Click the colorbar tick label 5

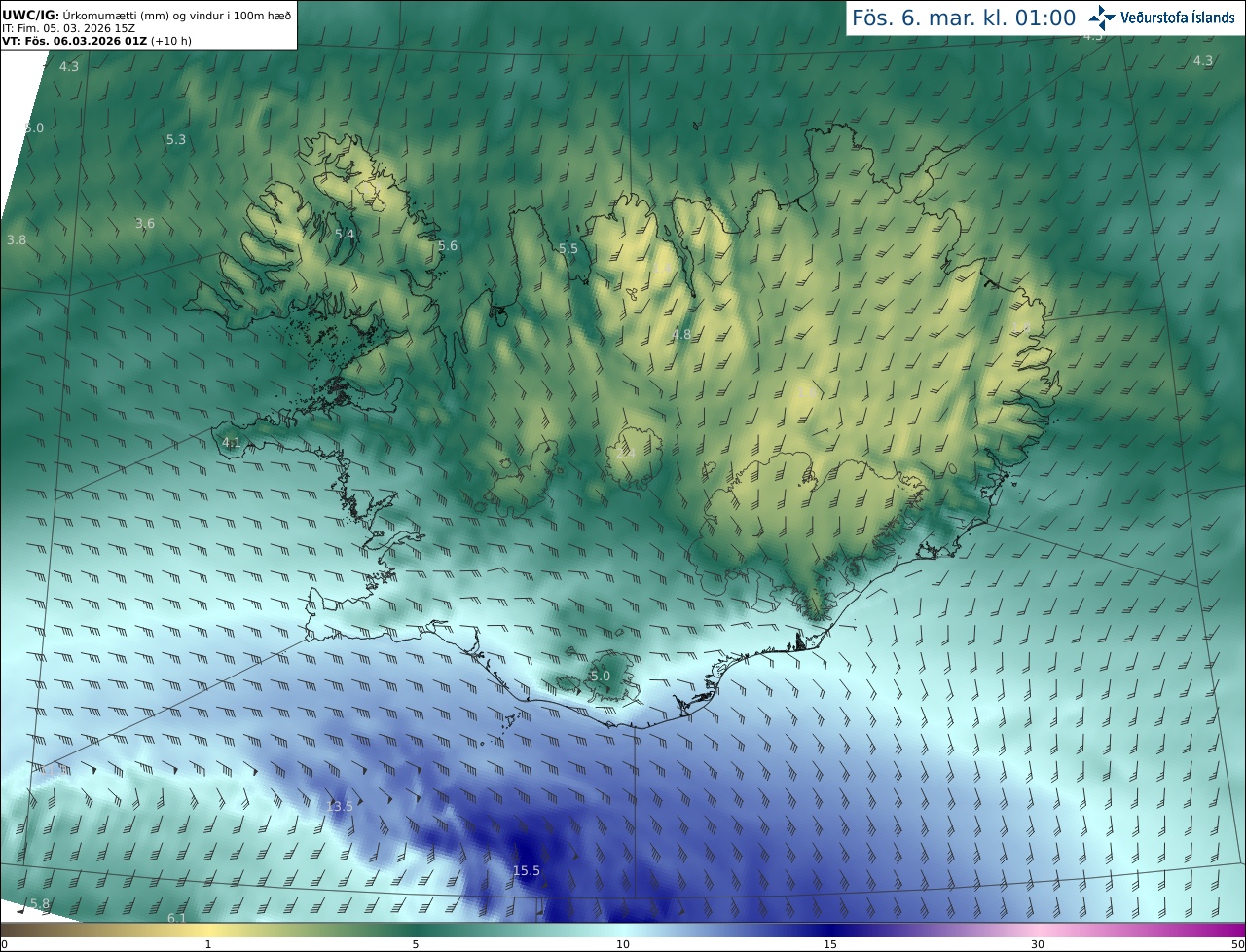click(416, 944)
